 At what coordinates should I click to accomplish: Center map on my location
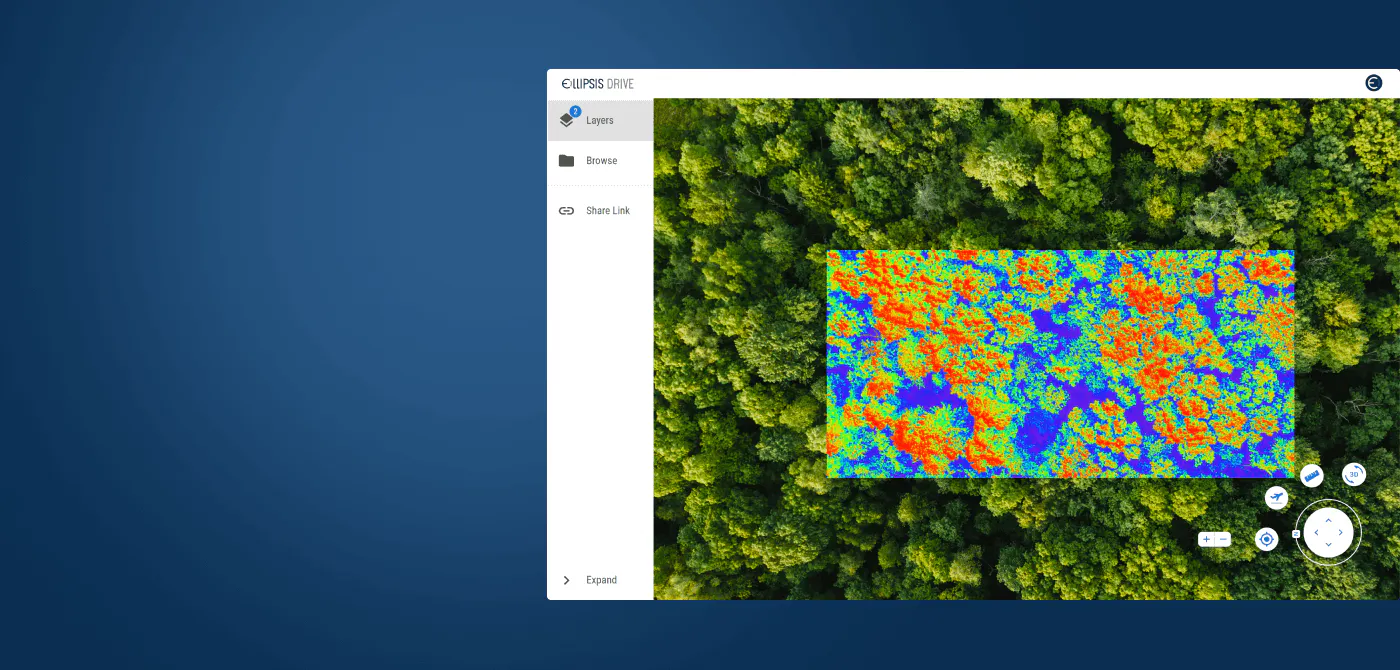(x=1267, y=539)
